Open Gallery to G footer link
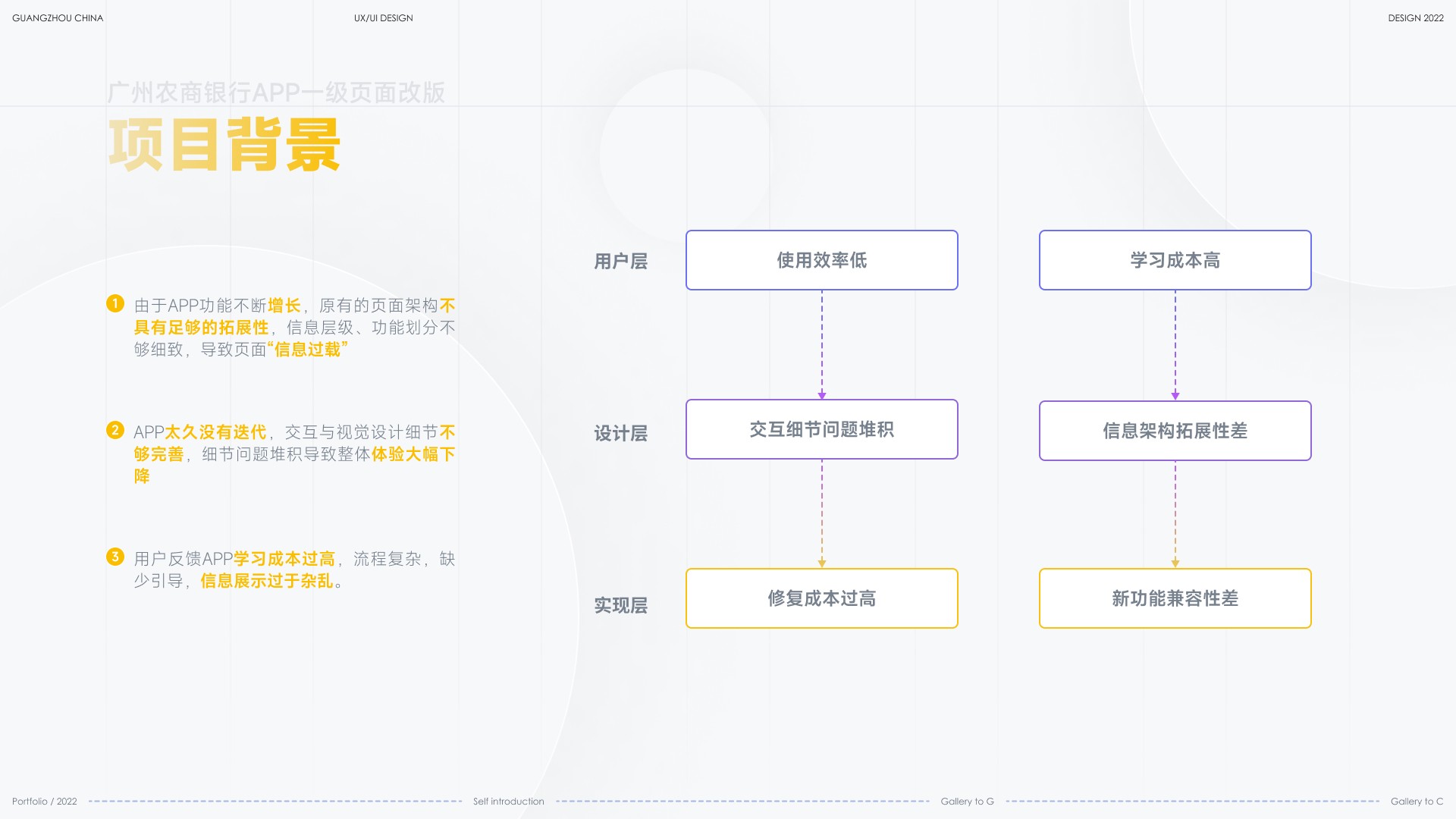 point(967,802)
